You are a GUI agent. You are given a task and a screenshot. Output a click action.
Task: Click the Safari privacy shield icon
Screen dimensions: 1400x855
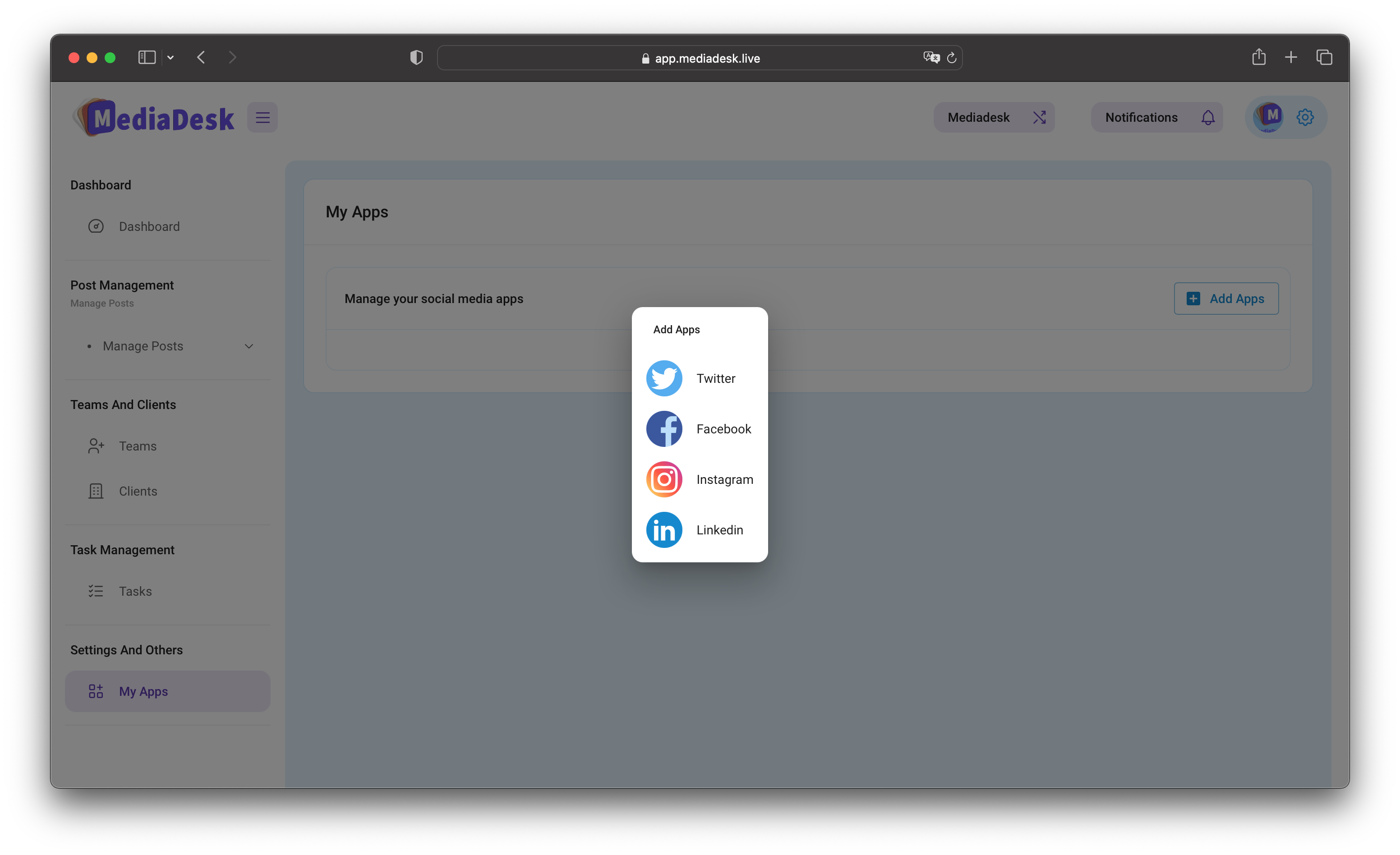(x=416, y=57)
